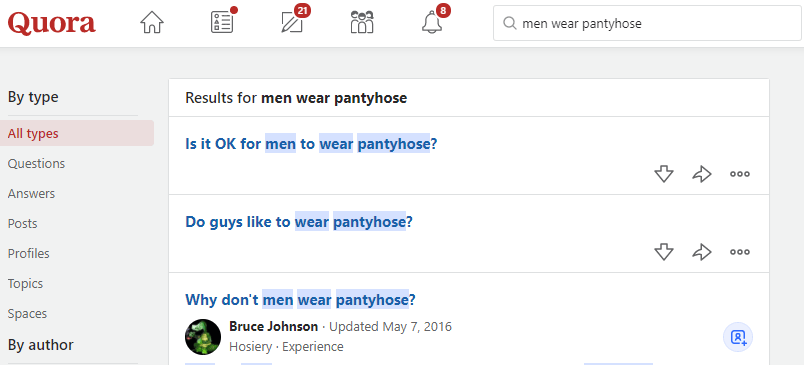Open more options for "Do guys like" question
804x365 pixels.
pyautogui.click(x=740, y=252)
